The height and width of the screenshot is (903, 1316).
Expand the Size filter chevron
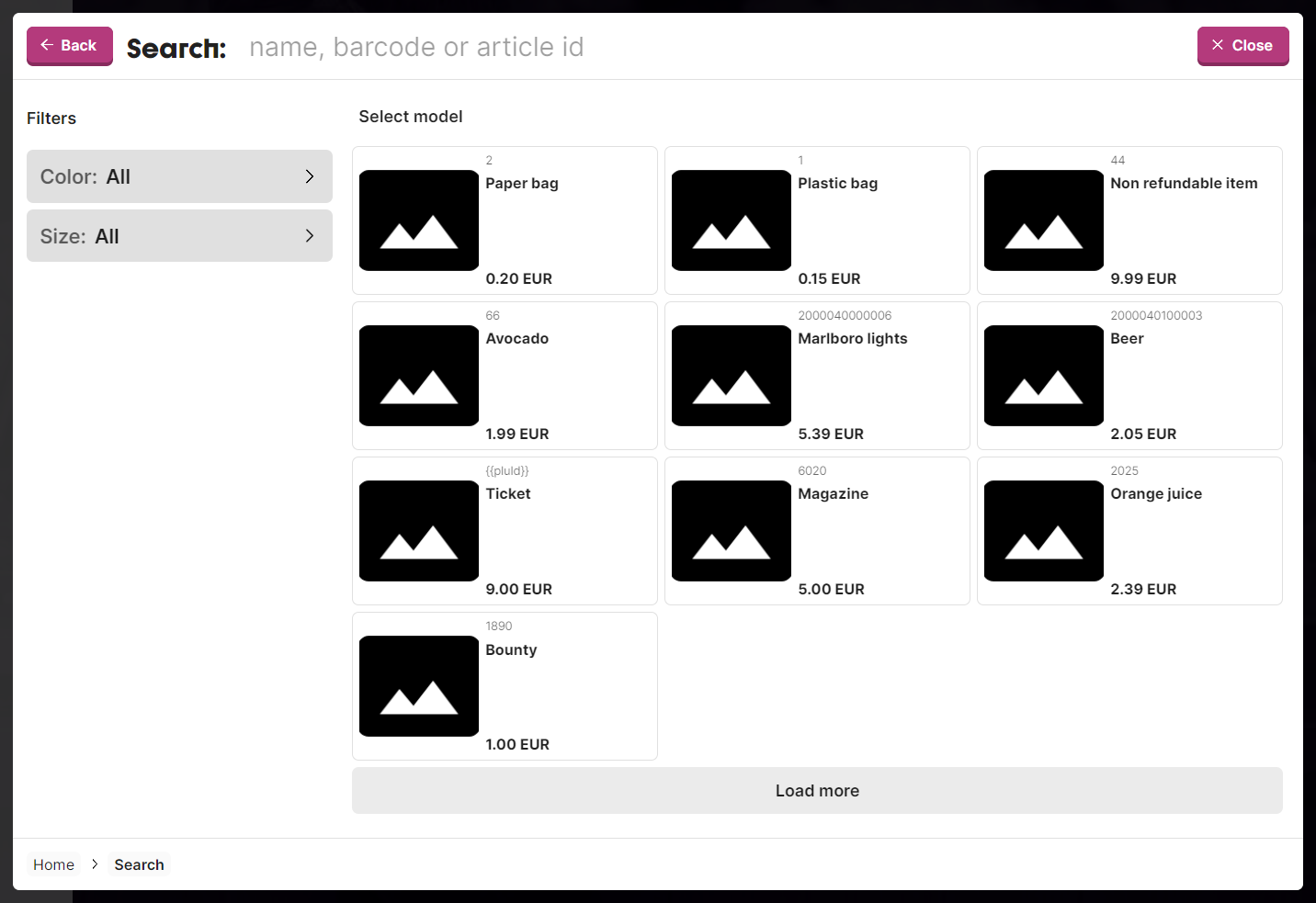pyautogui.click(x=310, y=236)
